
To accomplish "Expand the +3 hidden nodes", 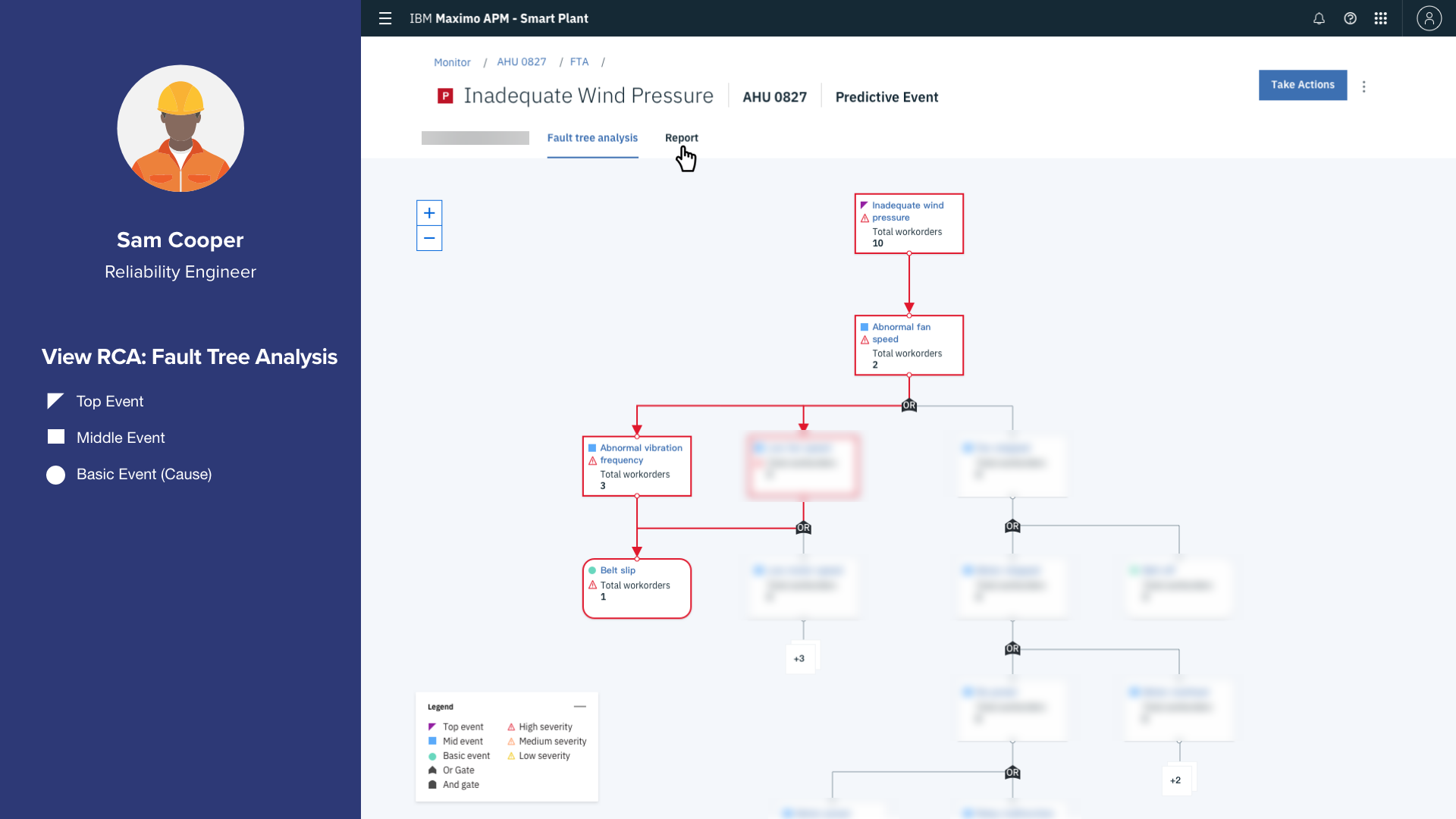I will pos(799,658).
